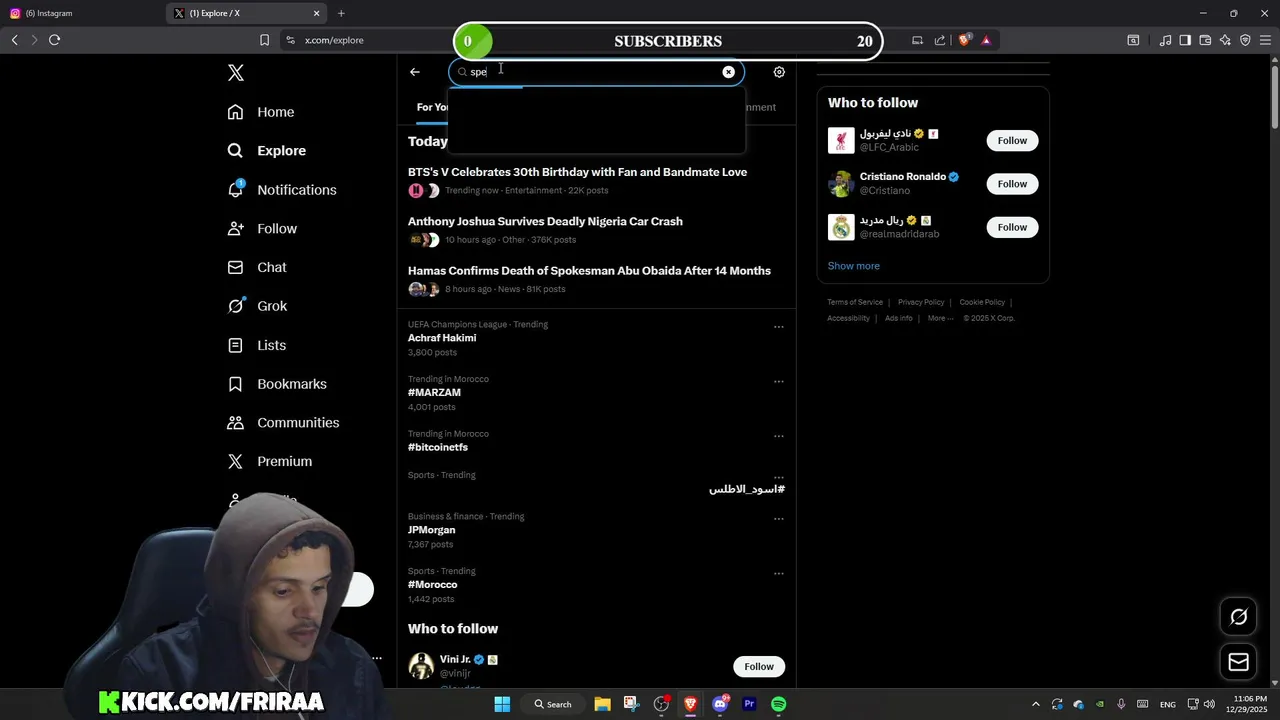Viewport: 1280px width, 720px height.
Task: Open Terms of Service link
Action: point(855,302)
